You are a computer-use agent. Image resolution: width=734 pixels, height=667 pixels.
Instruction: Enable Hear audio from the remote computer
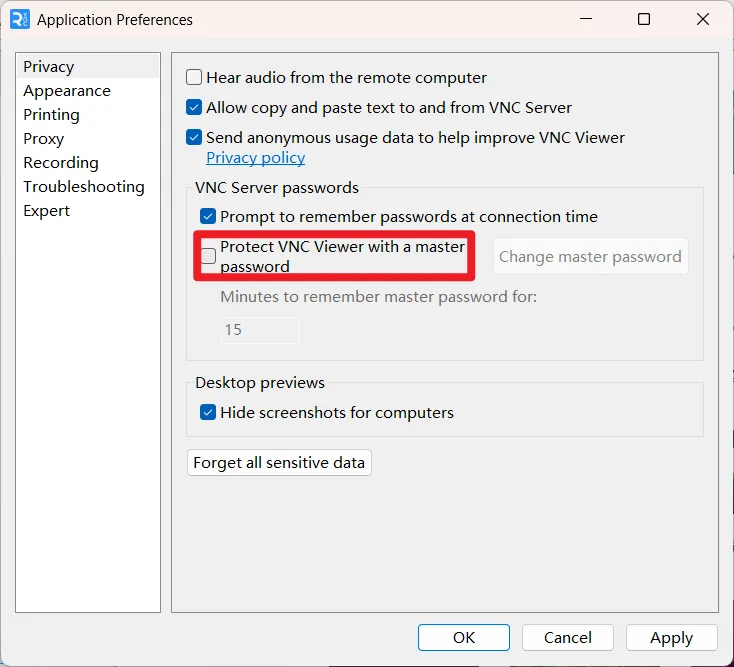point(194,77)
